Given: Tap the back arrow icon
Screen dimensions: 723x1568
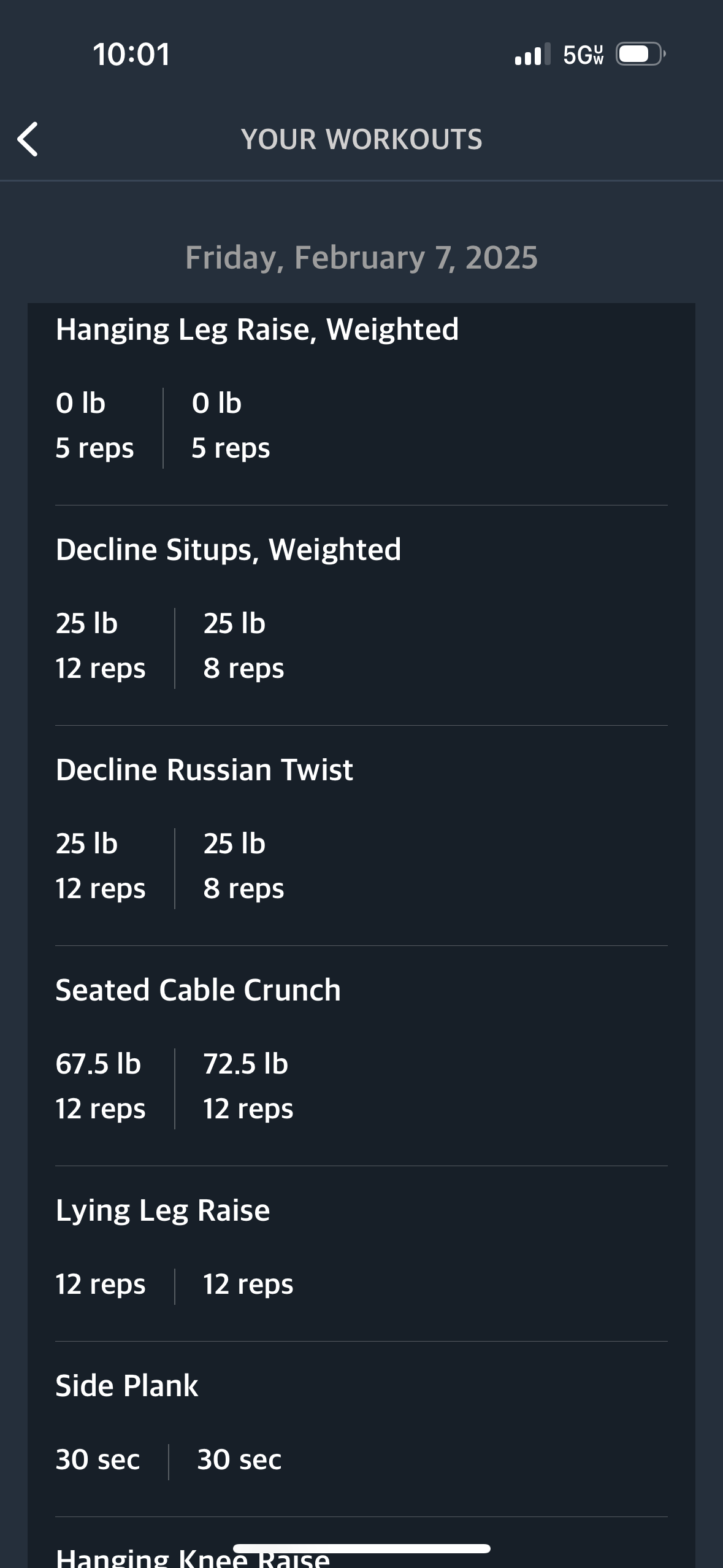Looking at the screenshot, I should 28,139.
